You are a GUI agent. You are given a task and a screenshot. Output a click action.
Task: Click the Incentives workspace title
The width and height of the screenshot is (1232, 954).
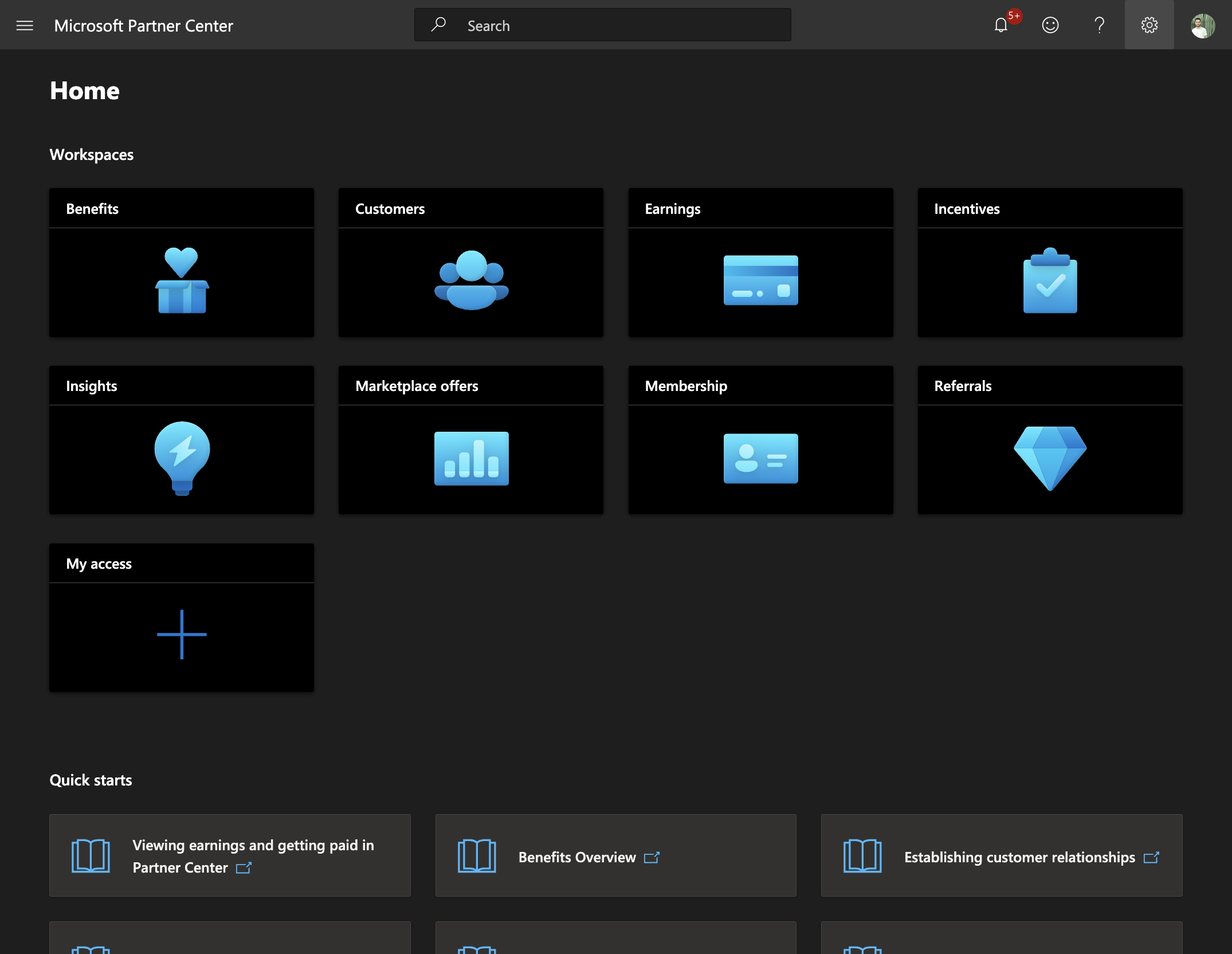click(x=967, y=209)
